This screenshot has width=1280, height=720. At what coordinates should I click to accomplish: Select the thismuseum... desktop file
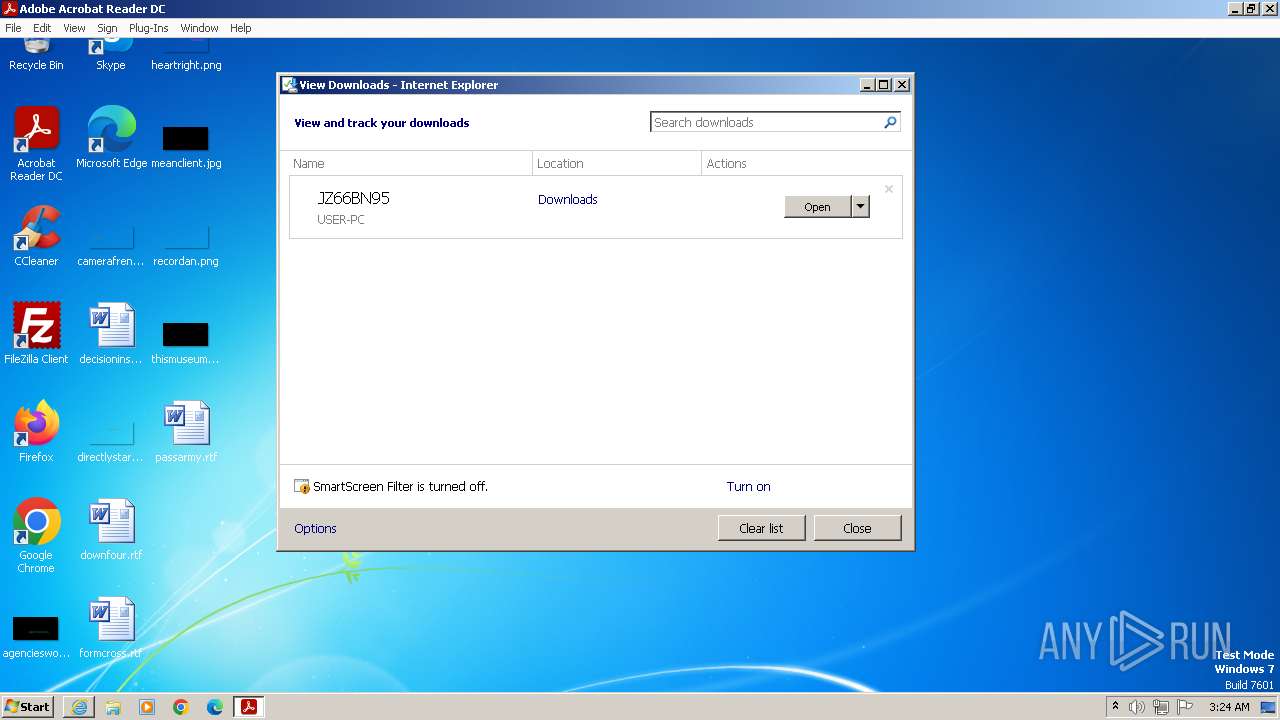point(186,342)
